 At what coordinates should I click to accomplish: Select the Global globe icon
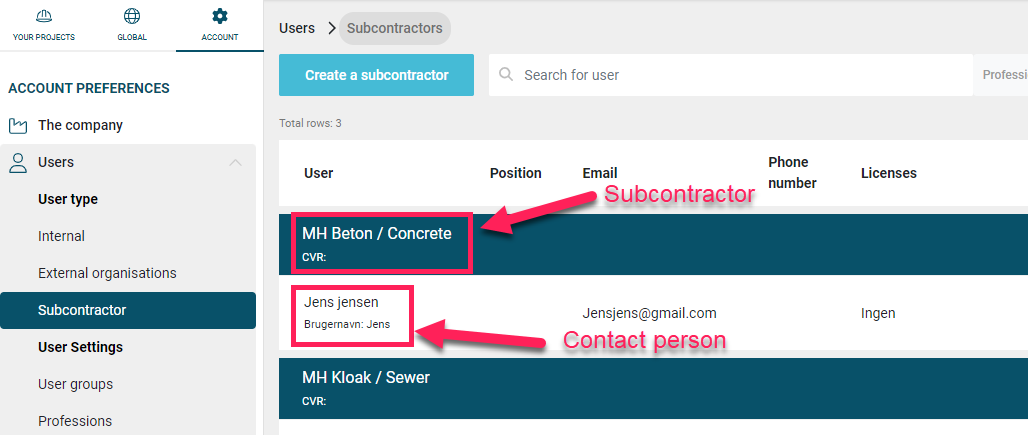point(132,16)
